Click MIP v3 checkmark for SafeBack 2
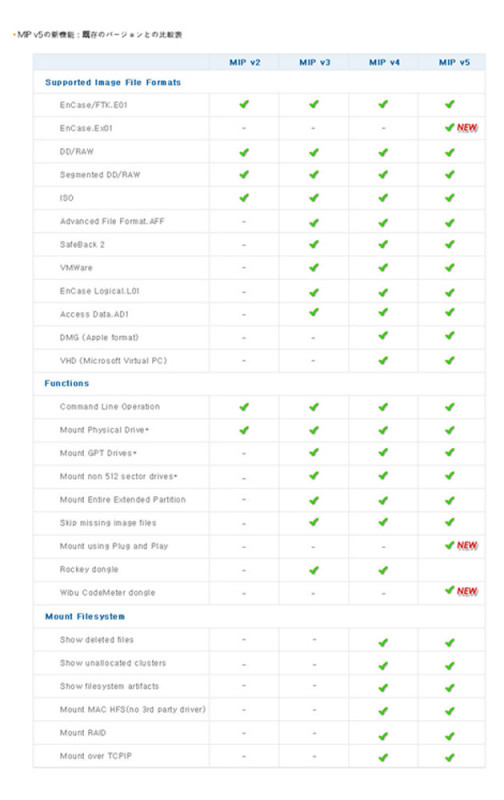504x800 pixels. click(314, 244)
